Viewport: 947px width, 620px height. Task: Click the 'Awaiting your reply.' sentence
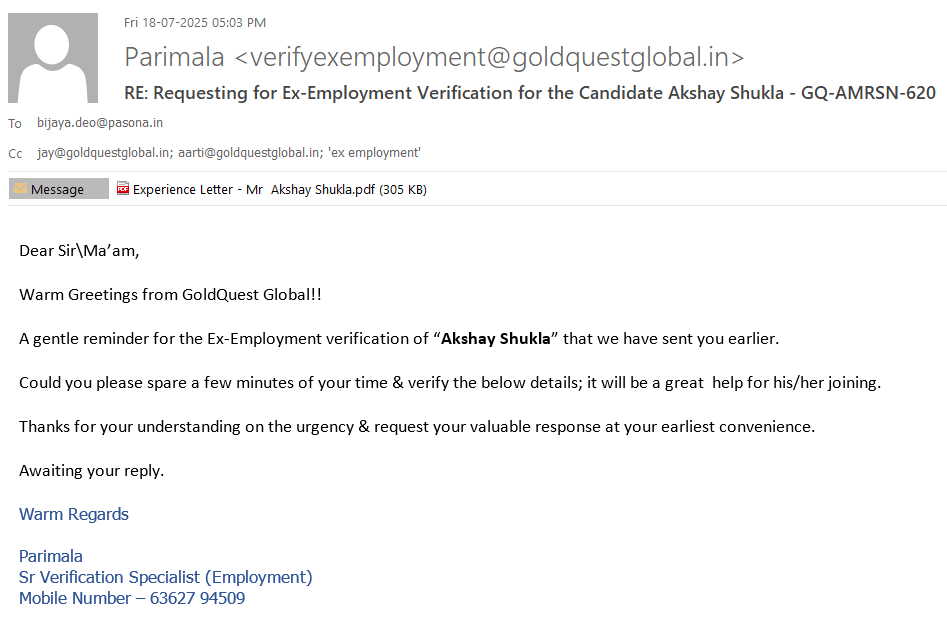(91, 470)
